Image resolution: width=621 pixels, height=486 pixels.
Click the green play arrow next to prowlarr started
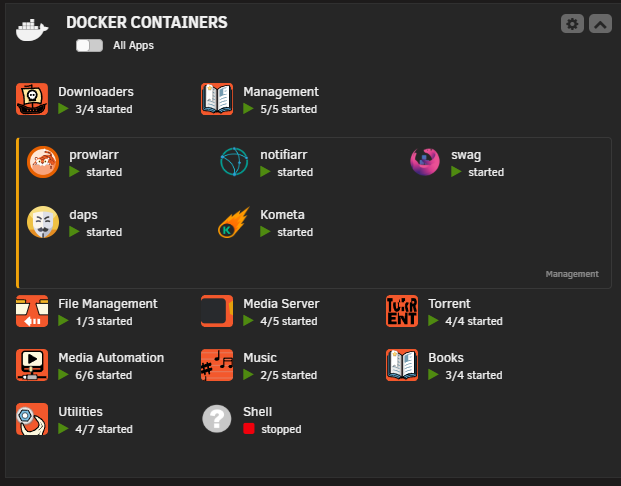point(74,172)
